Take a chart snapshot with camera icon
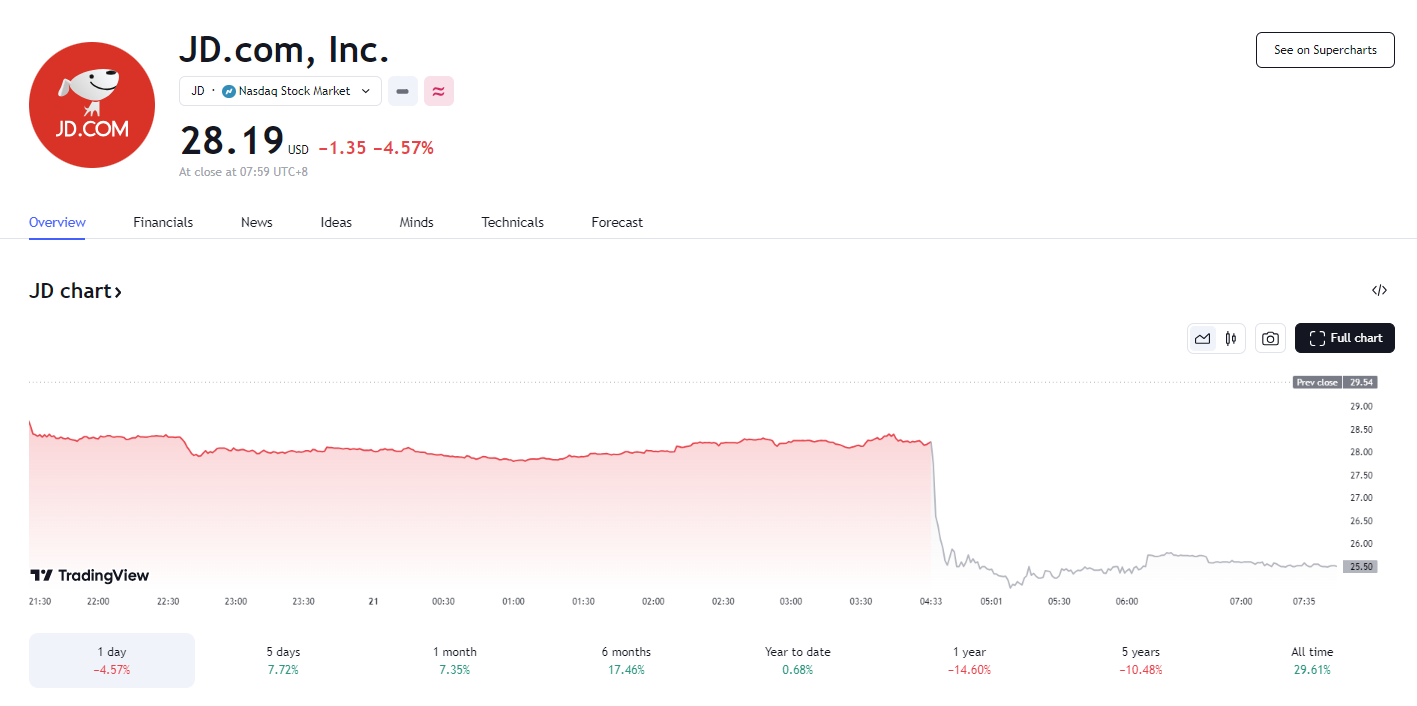This screenshot has height=706, width=1417. [1270, 339]
